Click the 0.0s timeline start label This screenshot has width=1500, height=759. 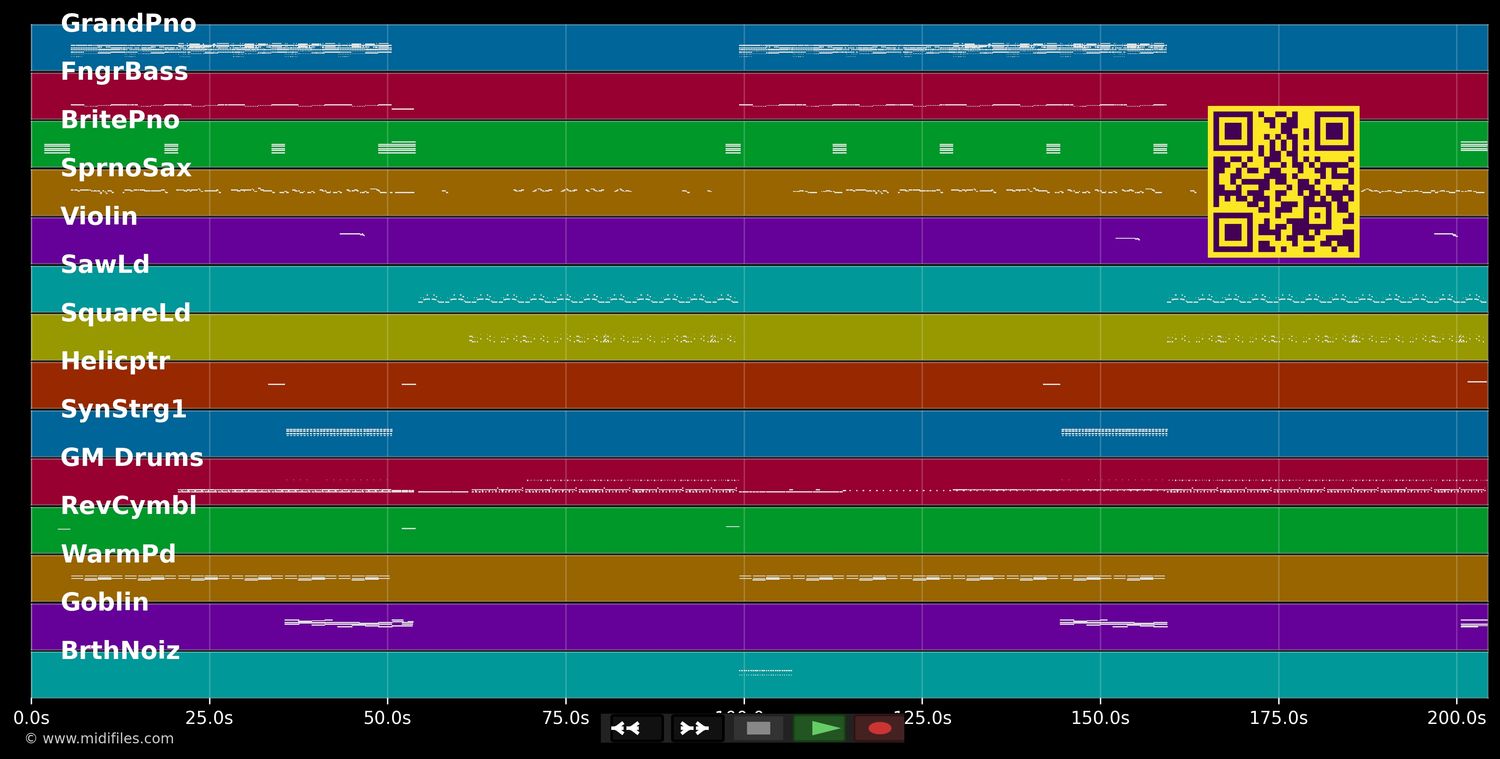pyautogui.click(x=31, y=718)
